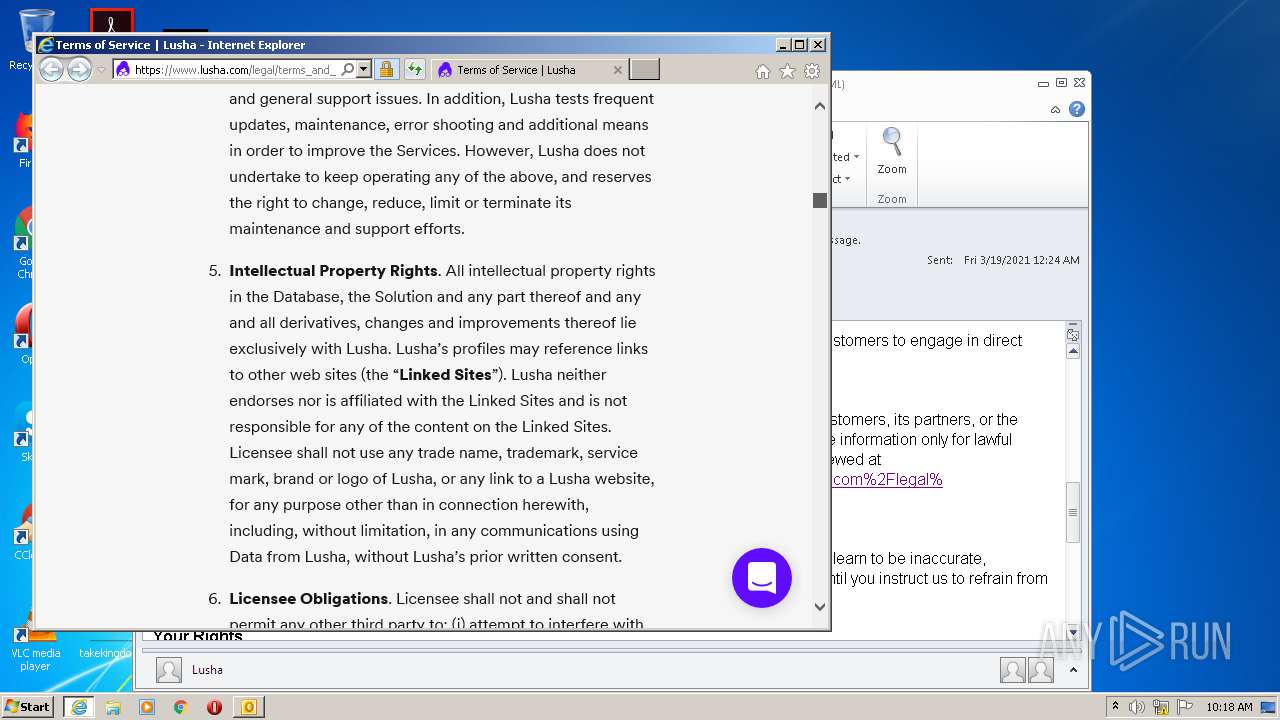
Task: Click the Intellectual Property Rights heading
Action: pyautogui.click(x=333, y=270)
